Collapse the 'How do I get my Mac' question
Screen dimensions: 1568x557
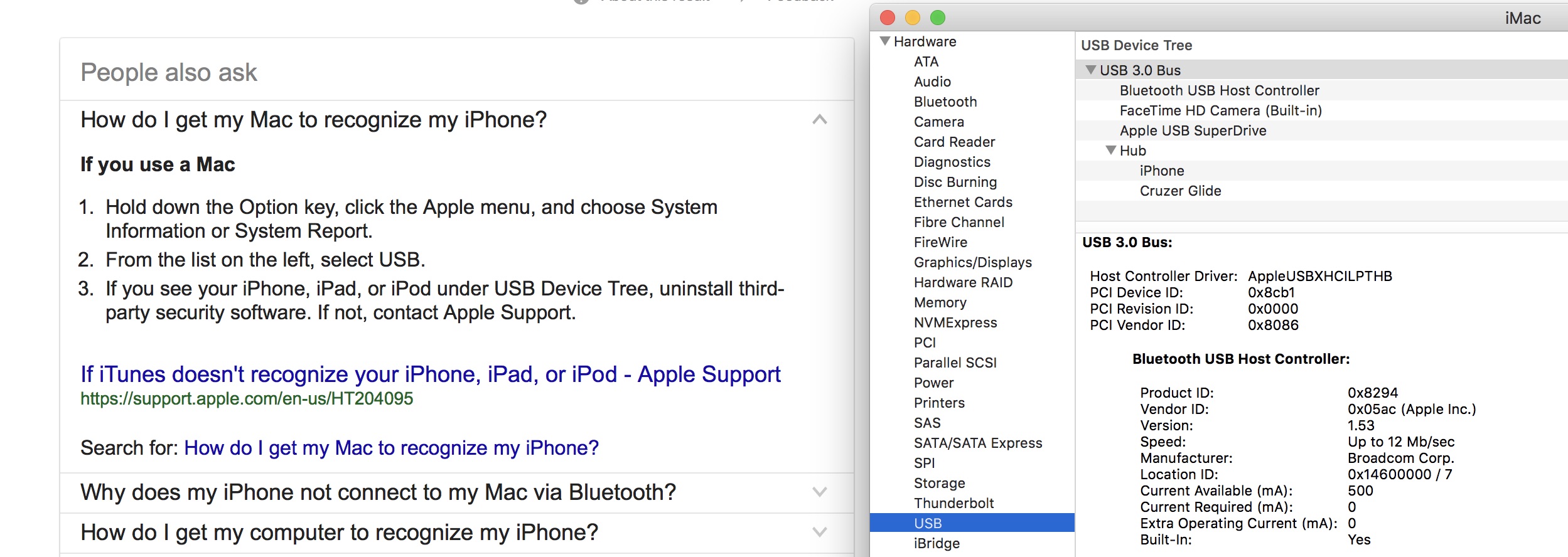click(820, 119)
